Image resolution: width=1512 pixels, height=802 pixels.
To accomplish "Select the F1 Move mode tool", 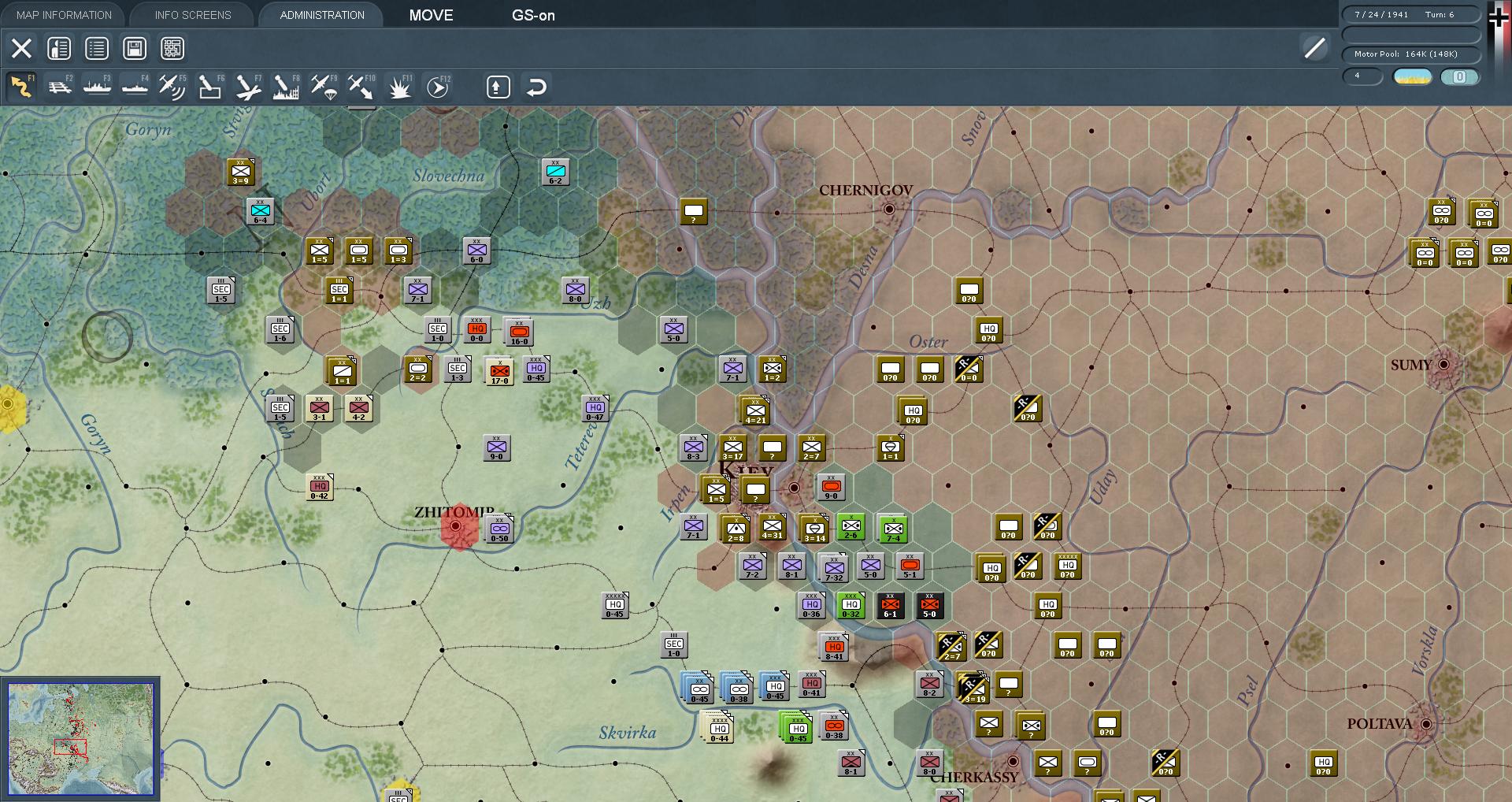I will (21, 87).
